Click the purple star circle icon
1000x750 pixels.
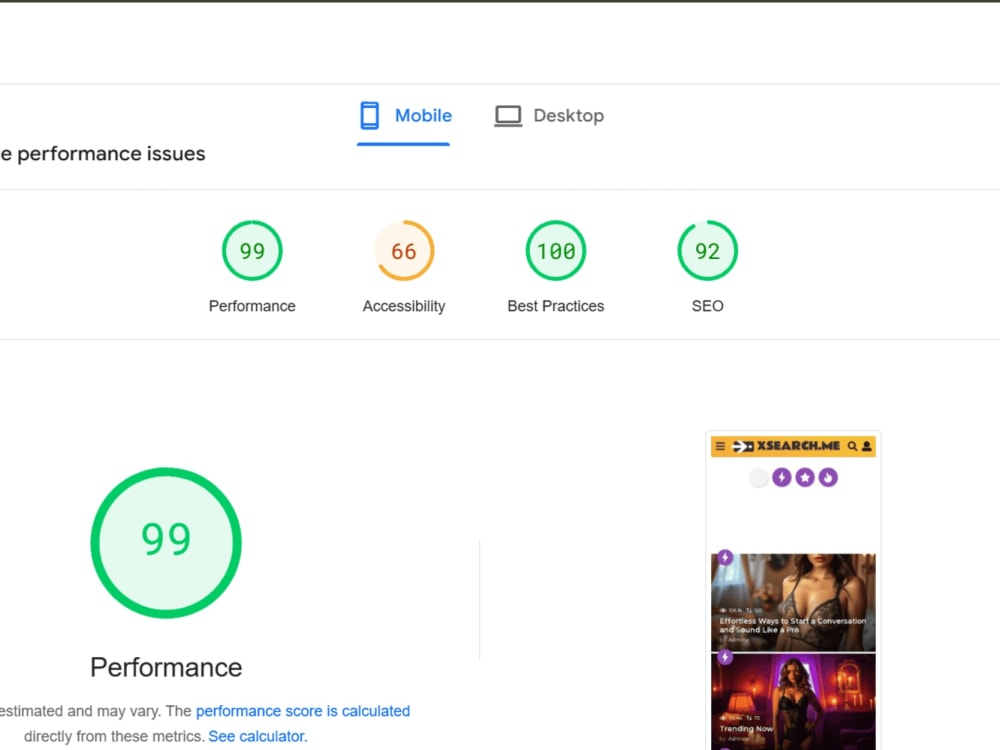(x=805, y=477)
